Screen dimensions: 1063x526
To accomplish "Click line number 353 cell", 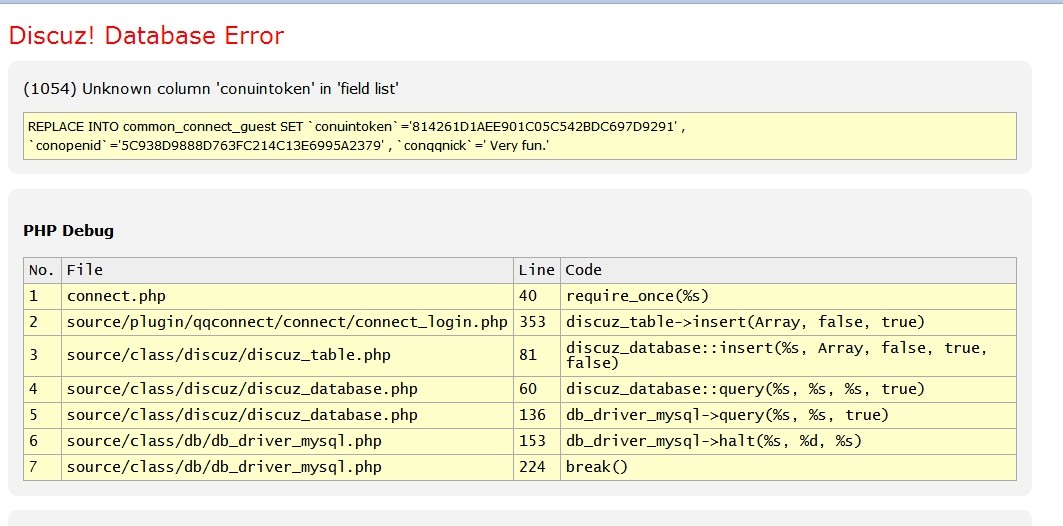I will coord(533,322).
